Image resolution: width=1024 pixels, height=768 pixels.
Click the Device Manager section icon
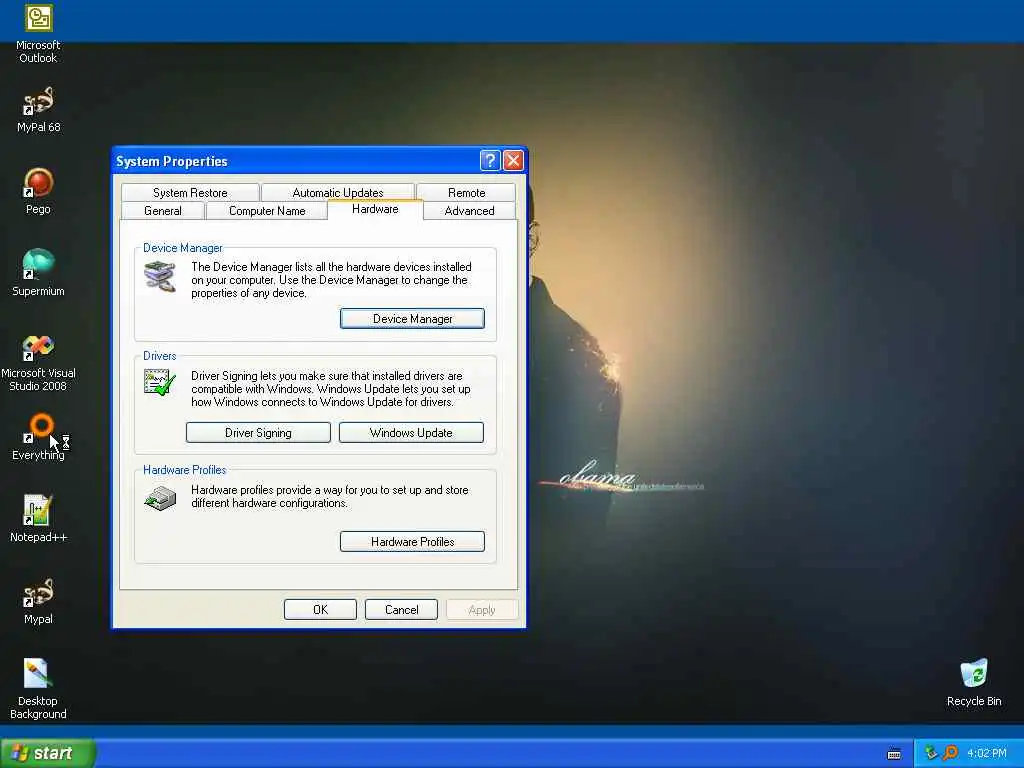tap(160, 276)
